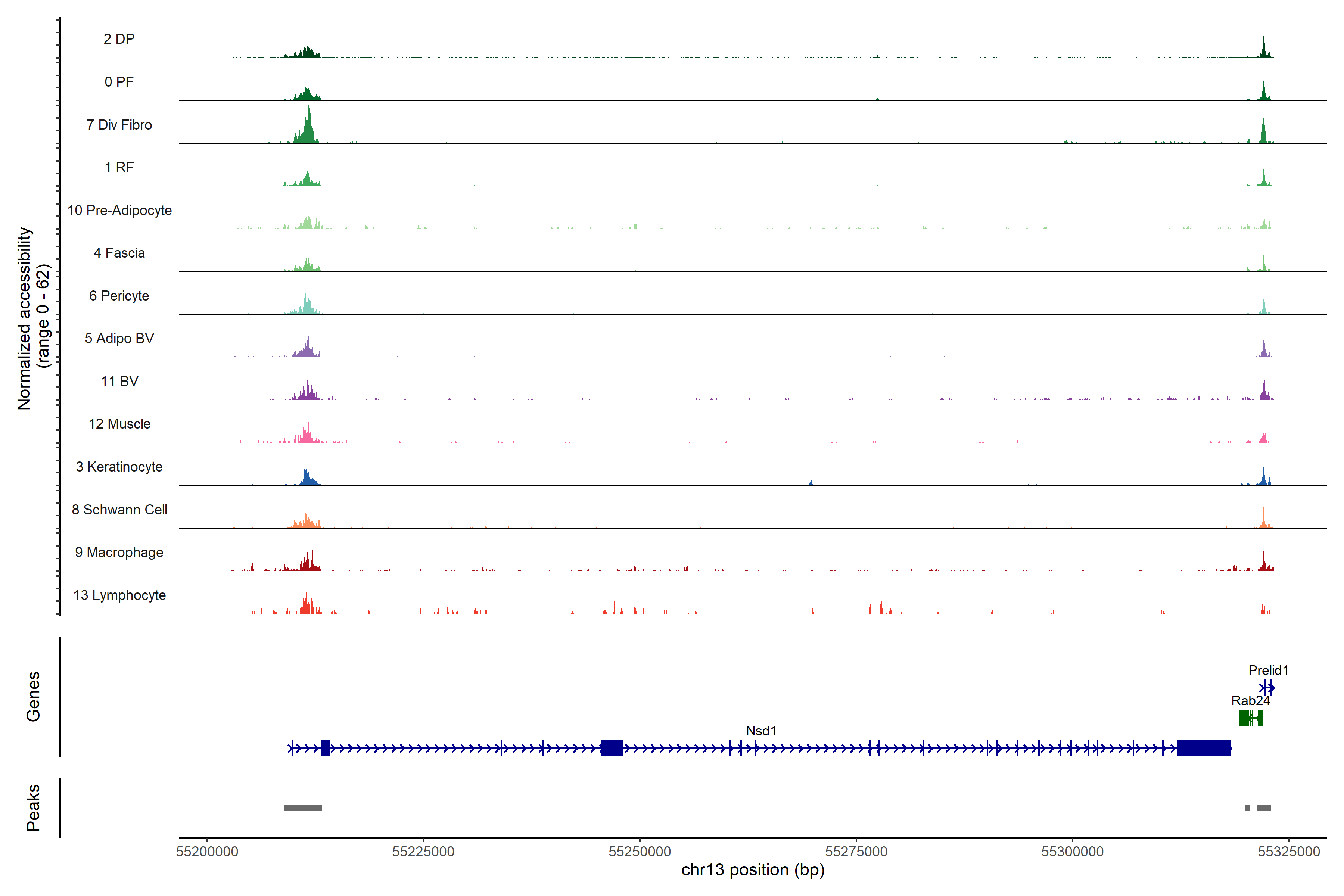Click the Nsd1 exon block near 55247000
Image resolution: width=1344 pixels, height=896 pixels.
click(x=612, y=747)
